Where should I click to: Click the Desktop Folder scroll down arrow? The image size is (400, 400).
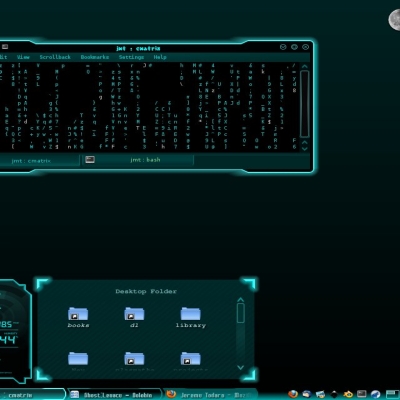click(241, 367)
